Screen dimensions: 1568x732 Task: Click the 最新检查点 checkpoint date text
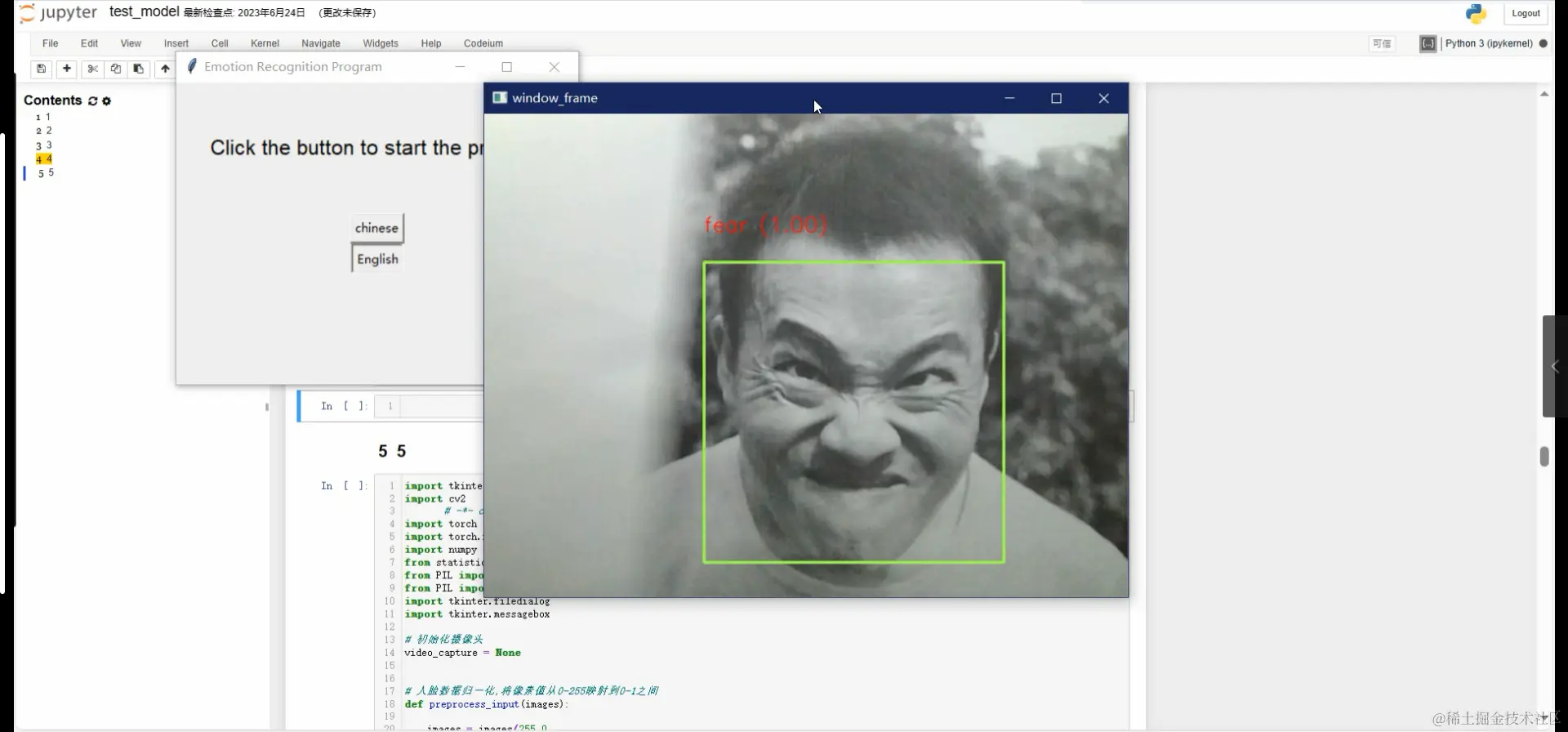pos(244,13)
